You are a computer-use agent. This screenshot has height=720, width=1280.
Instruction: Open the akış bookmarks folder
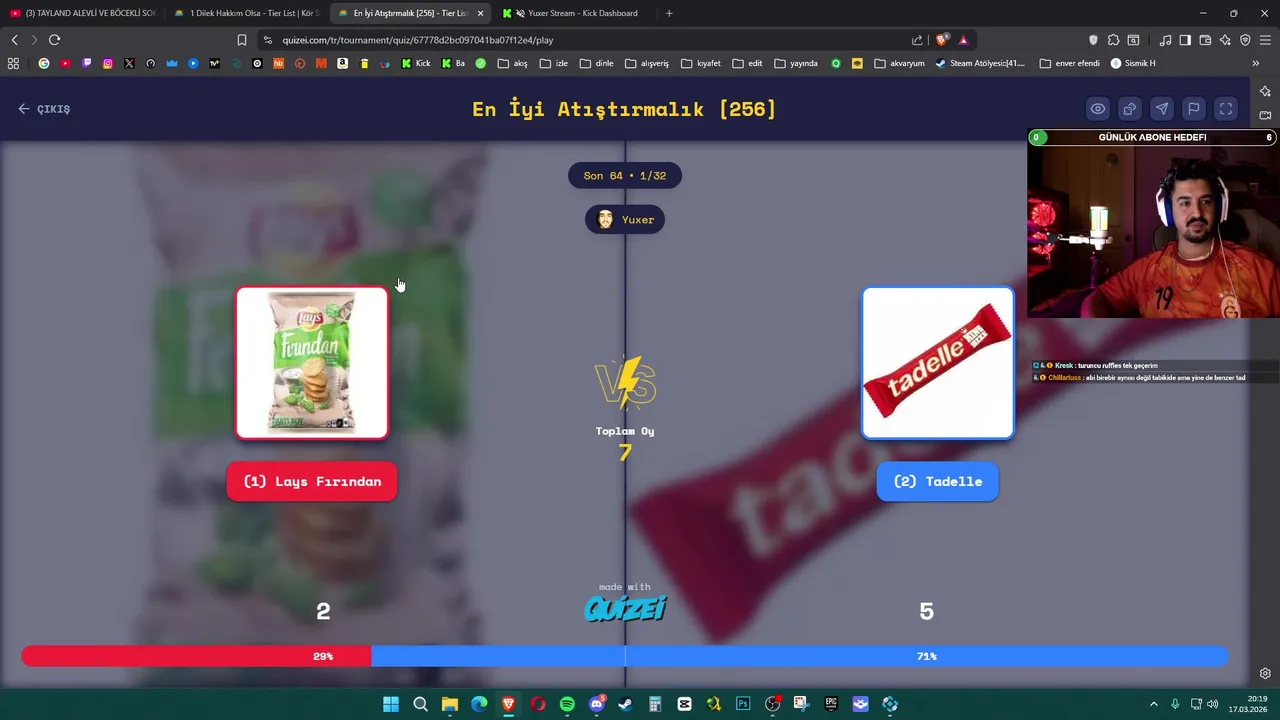[513, 63]
